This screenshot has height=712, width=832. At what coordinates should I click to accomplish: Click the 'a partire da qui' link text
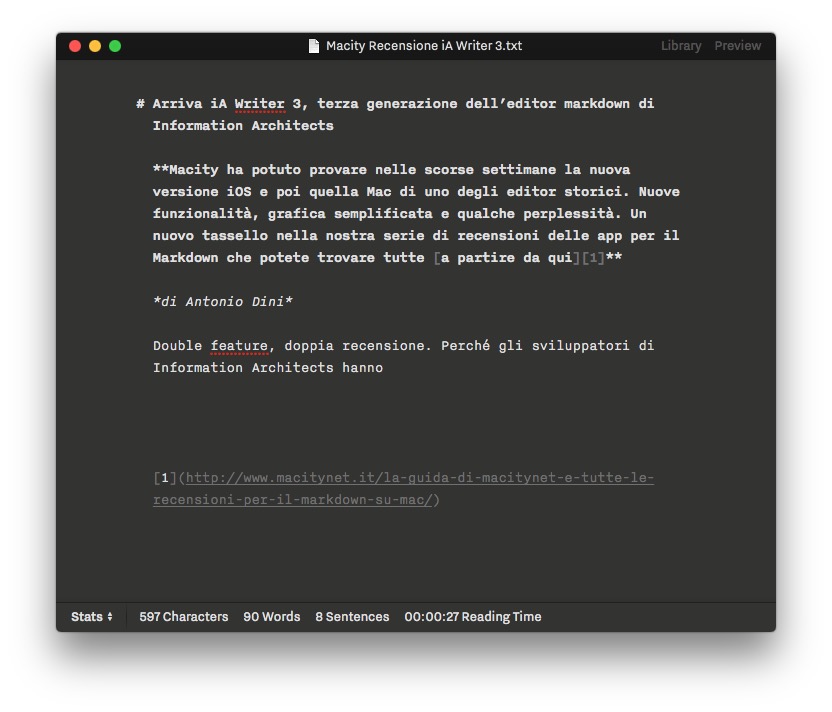pos(507,258)
